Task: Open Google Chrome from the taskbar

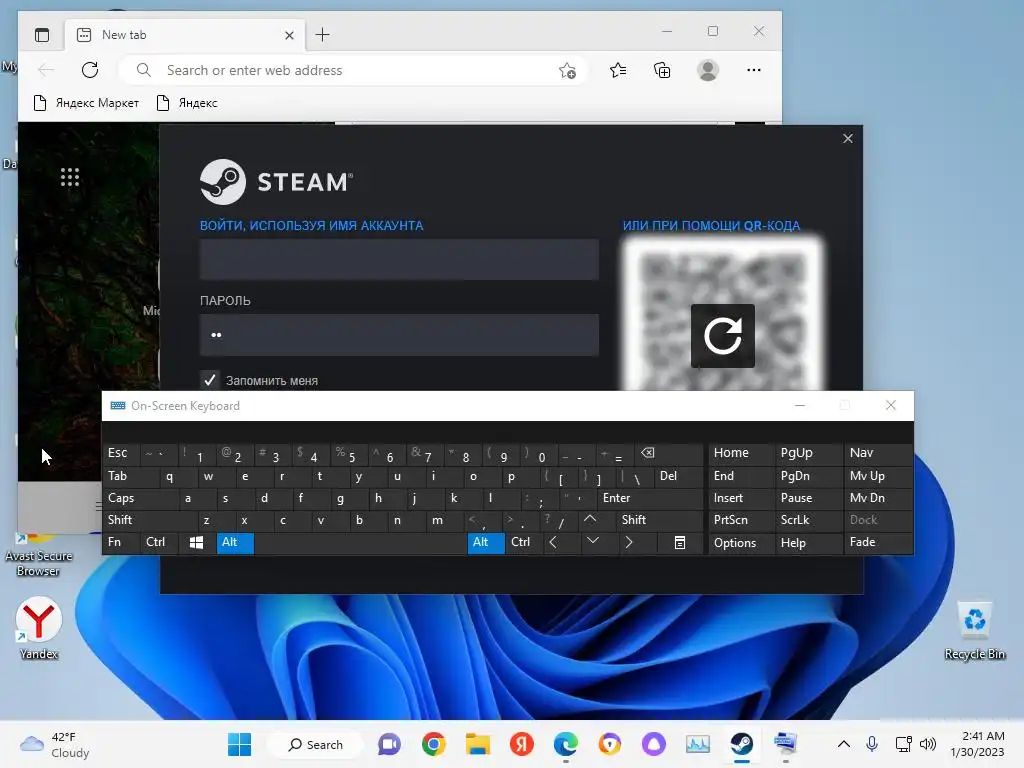Action: tap(434, 744)
